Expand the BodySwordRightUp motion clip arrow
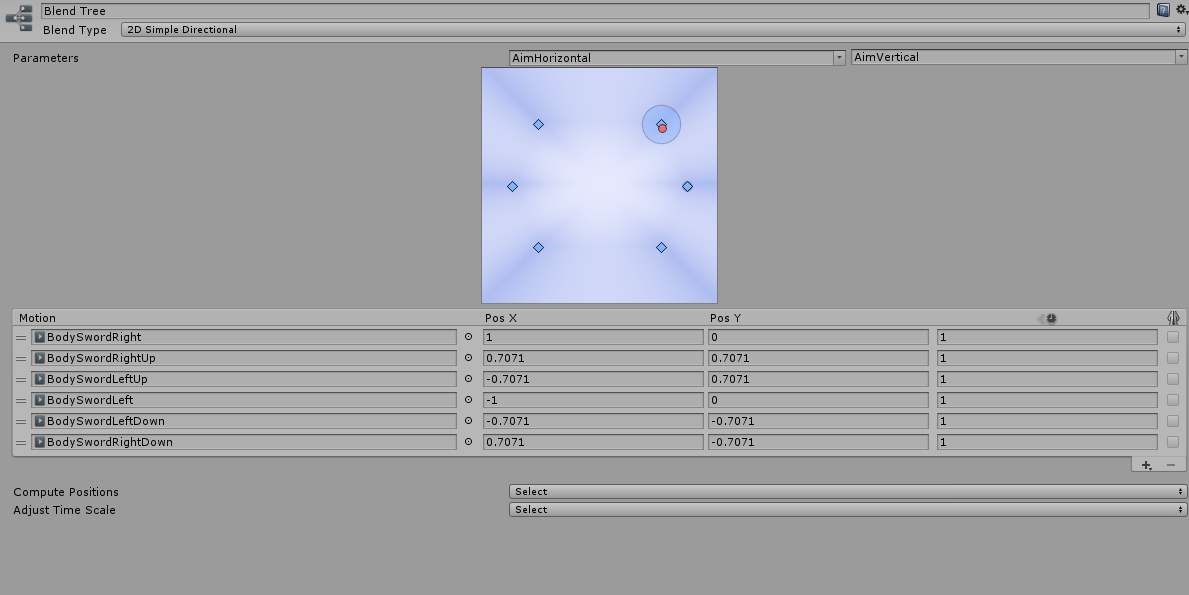This screenshot has height=595, width=1189. pyautogui.click(x=39, y=358)
